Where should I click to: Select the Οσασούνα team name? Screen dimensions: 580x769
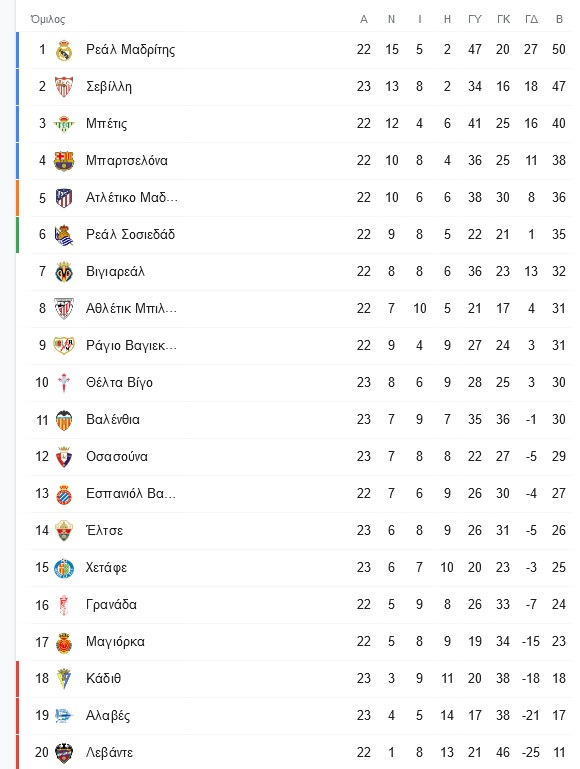(x=117, y=457)
